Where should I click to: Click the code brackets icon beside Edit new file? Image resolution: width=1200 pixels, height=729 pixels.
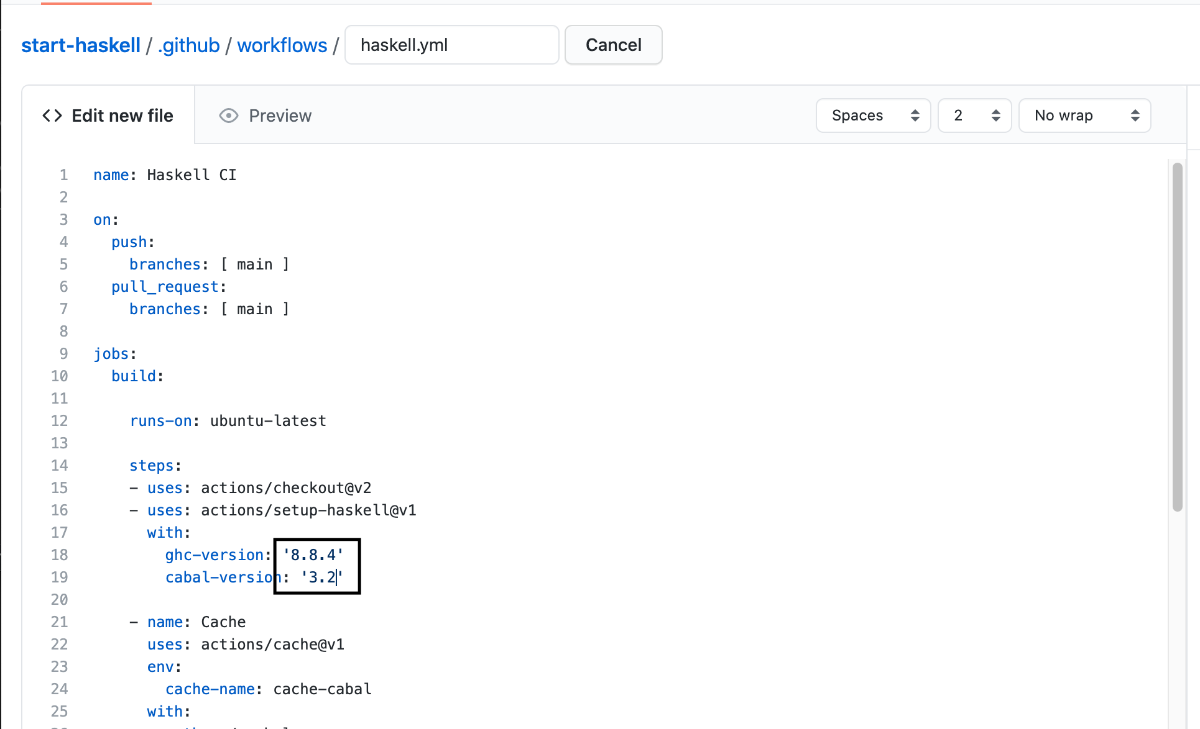tap(52, 116)
